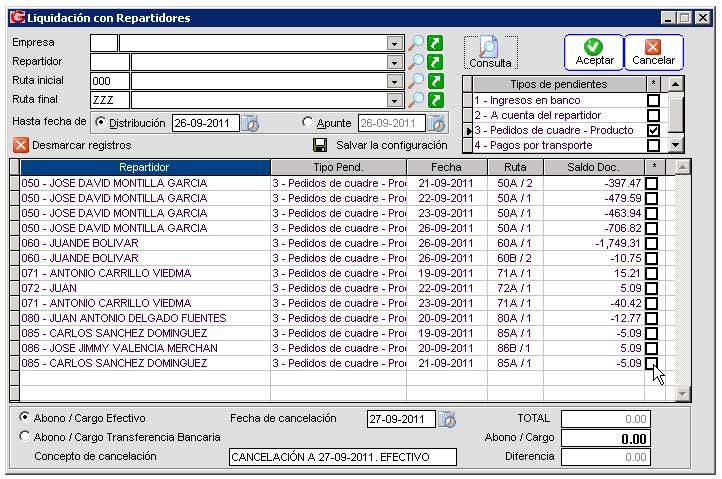Click the Ruta inicial code field 000
This screenshot has width=722, height=479.
(x=110, y=81)
